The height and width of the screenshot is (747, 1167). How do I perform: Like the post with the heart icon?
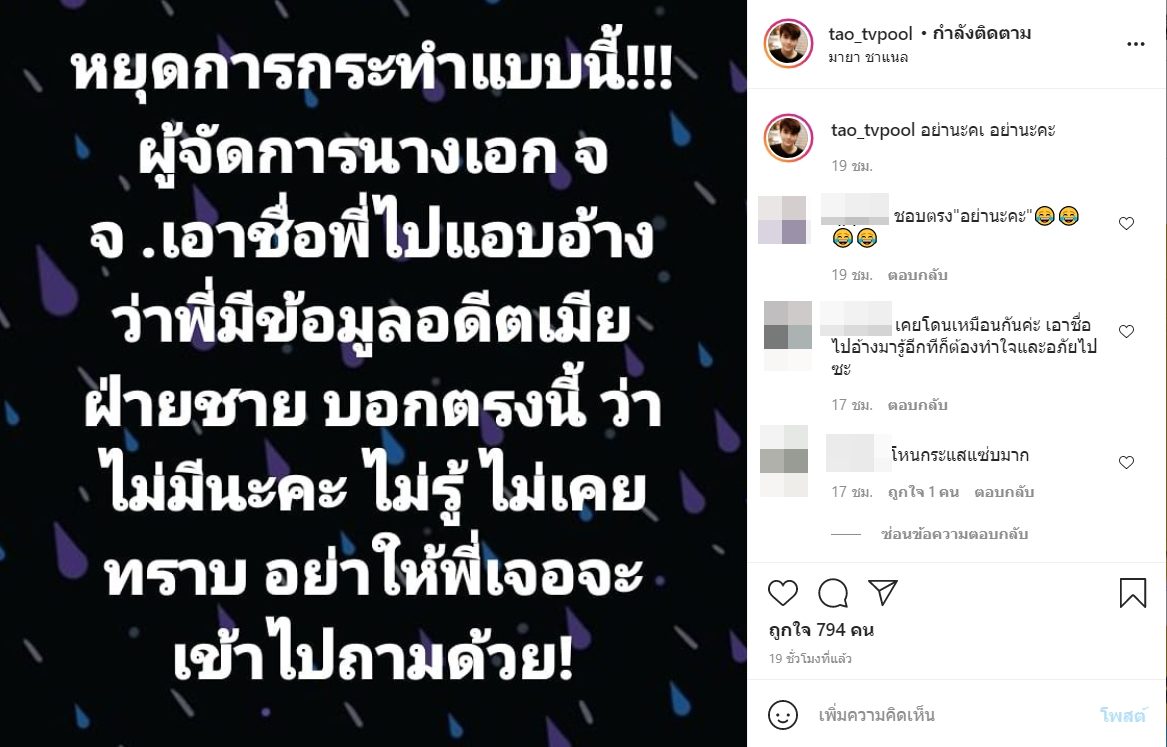click(782, 593)
